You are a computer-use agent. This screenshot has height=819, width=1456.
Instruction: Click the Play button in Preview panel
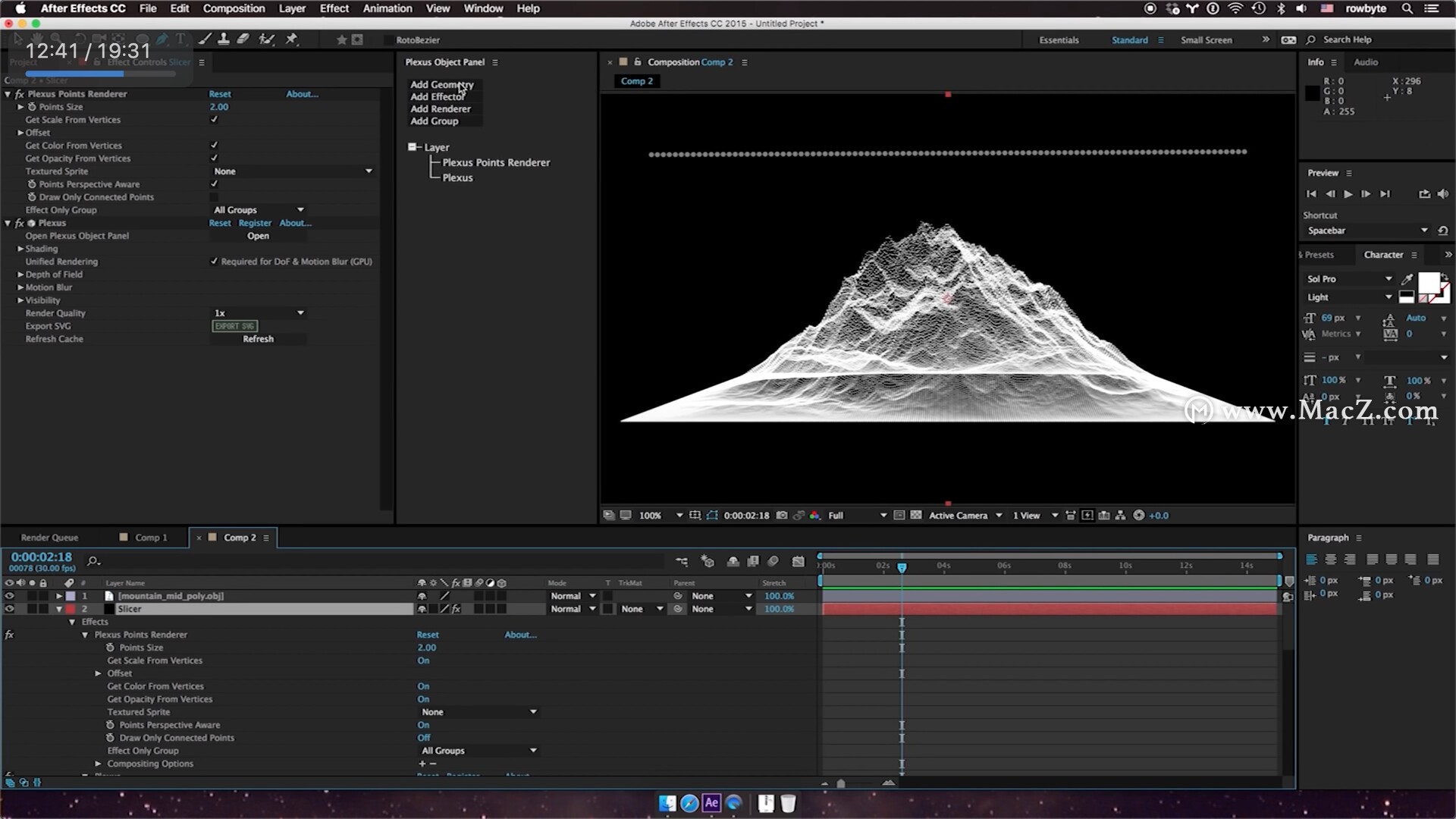pyautogui.click(x=1348, y=194)
